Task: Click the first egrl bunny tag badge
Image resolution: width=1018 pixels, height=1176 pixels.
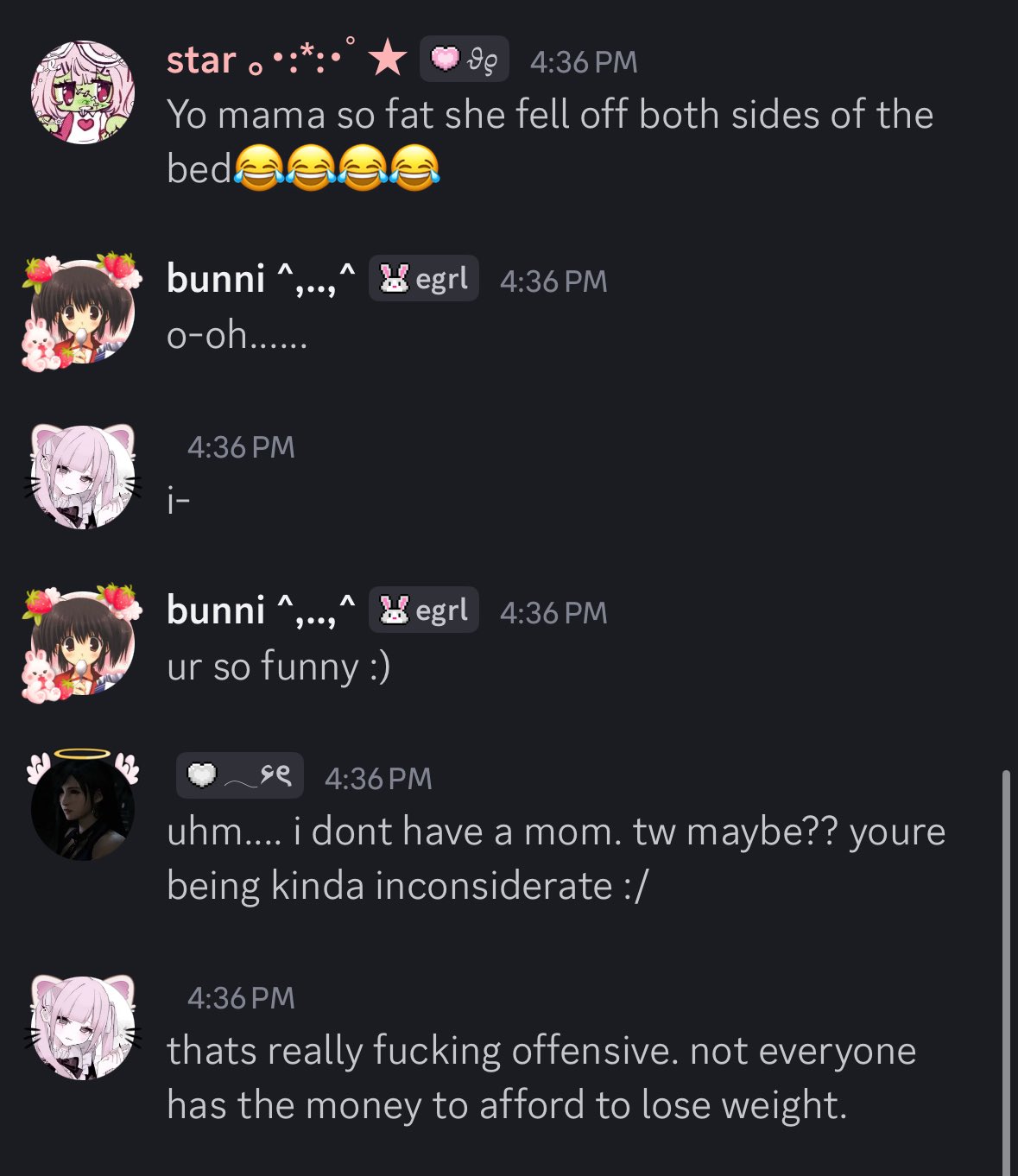Action: coord(424,278)
